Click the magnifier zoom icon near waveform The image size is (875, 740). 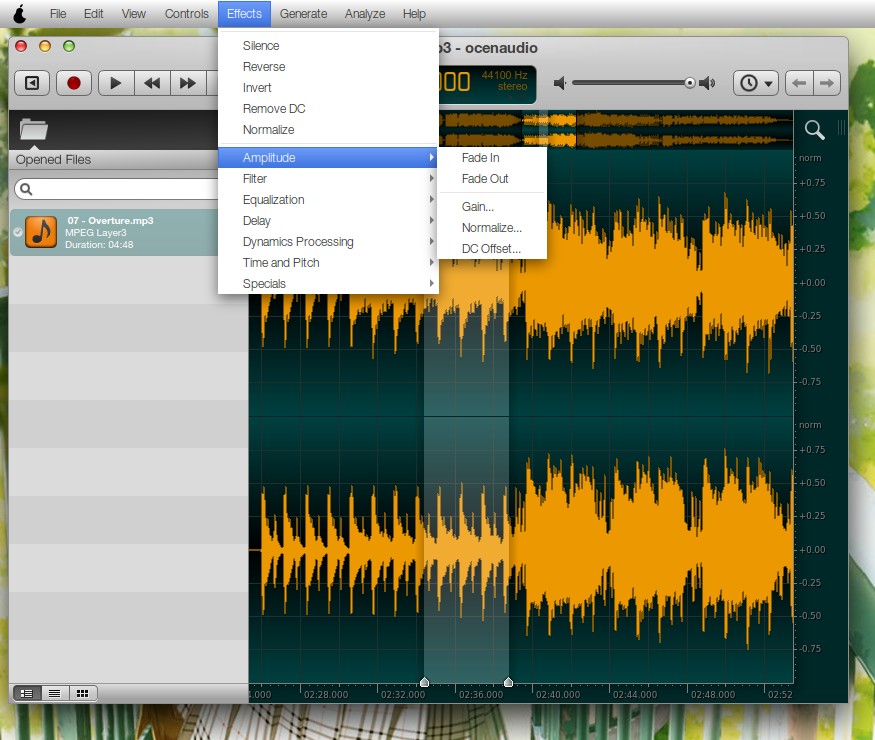(x=814, y=129)
